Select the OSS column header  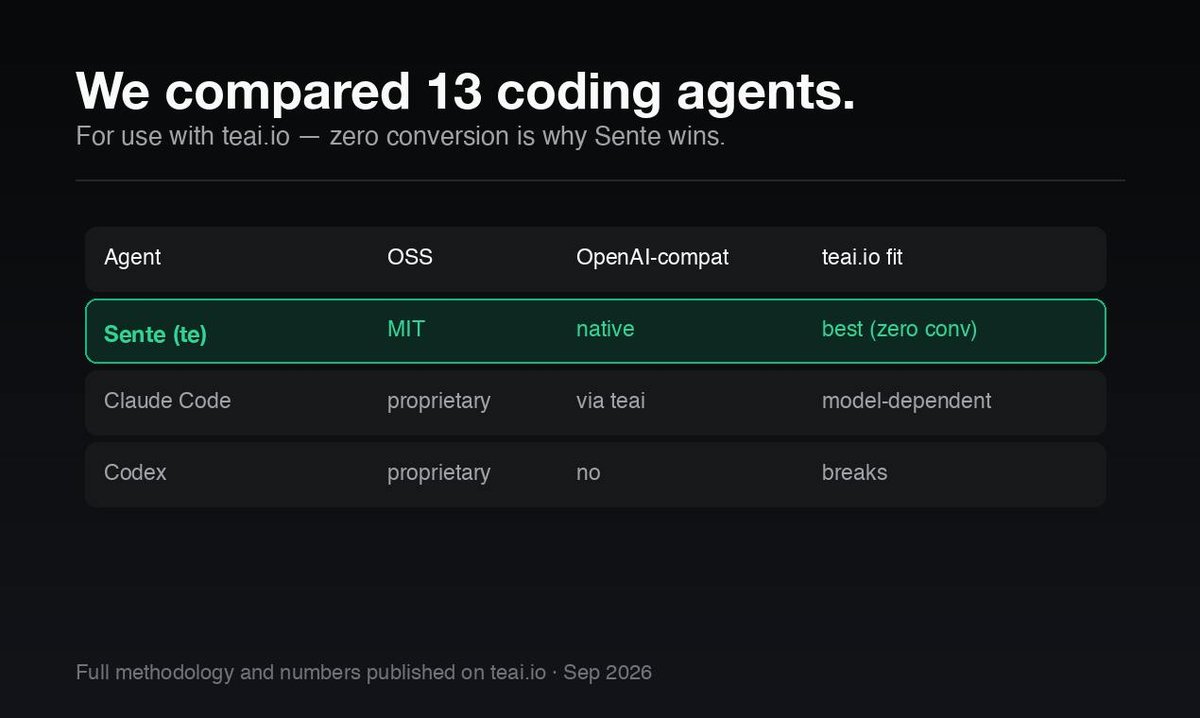[410, 257]
